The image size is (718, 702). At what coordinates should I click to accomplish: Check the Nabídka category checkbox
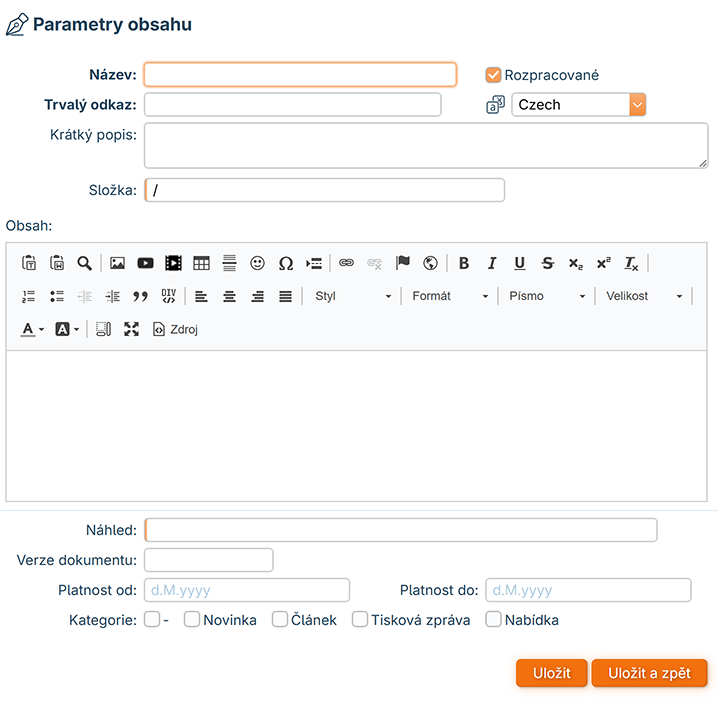pos(493,620)
